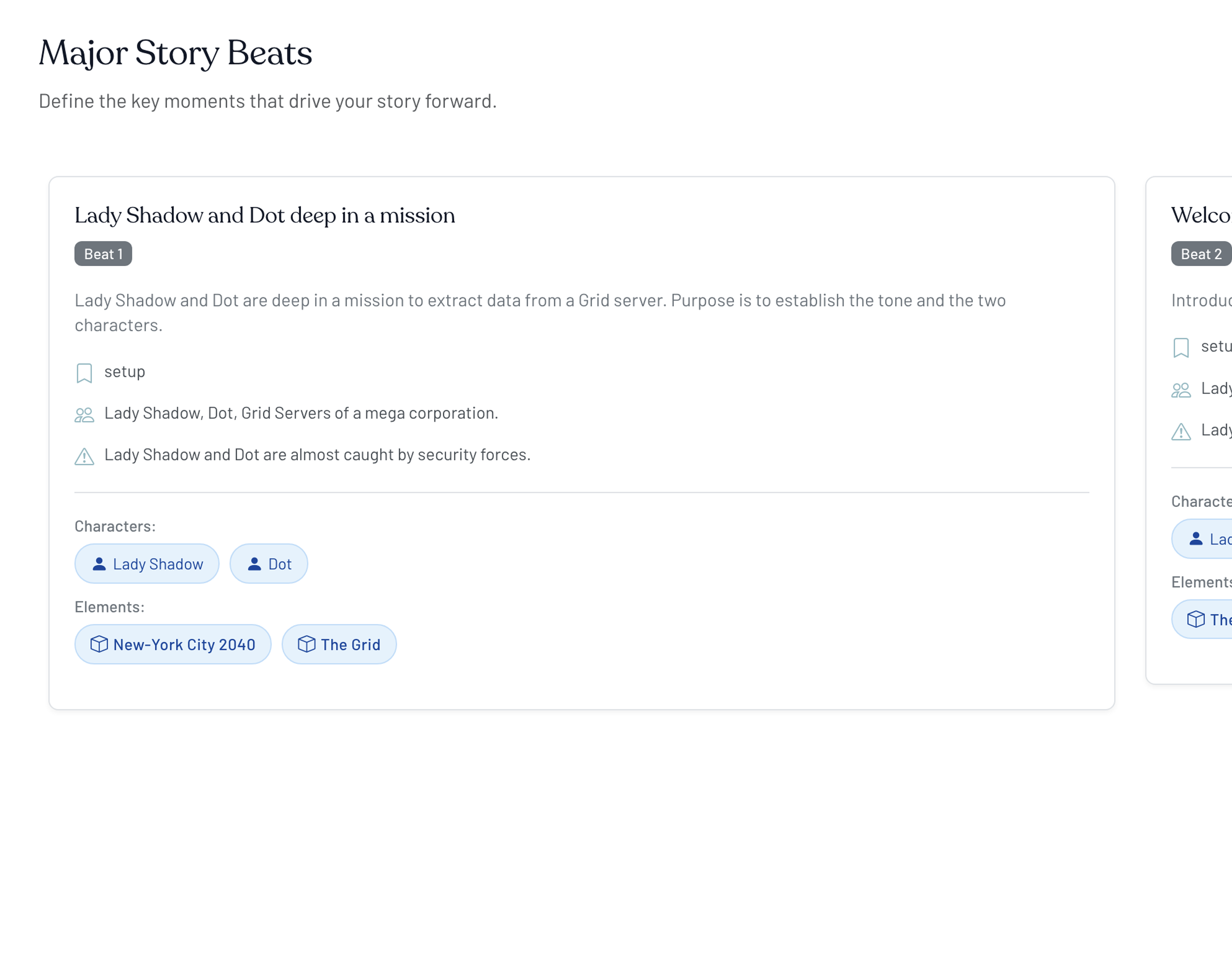Click the Beat 1 badge
1232x974 pixels.
[x=103, y=254]
